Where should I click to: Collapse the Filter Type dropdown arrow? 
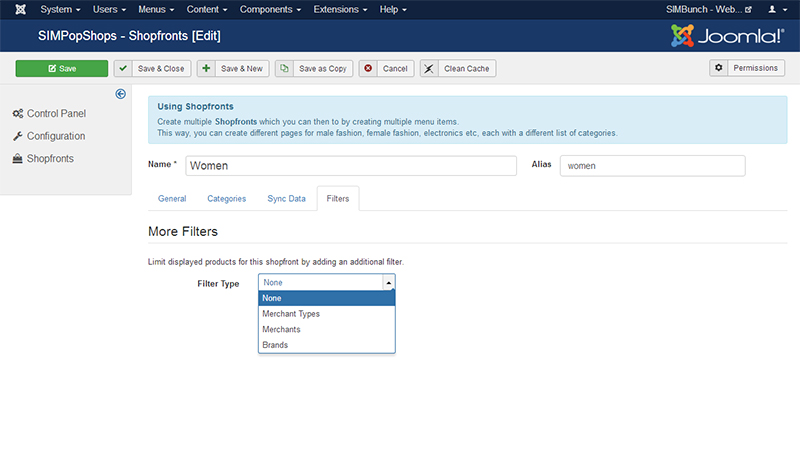[389, 282]
